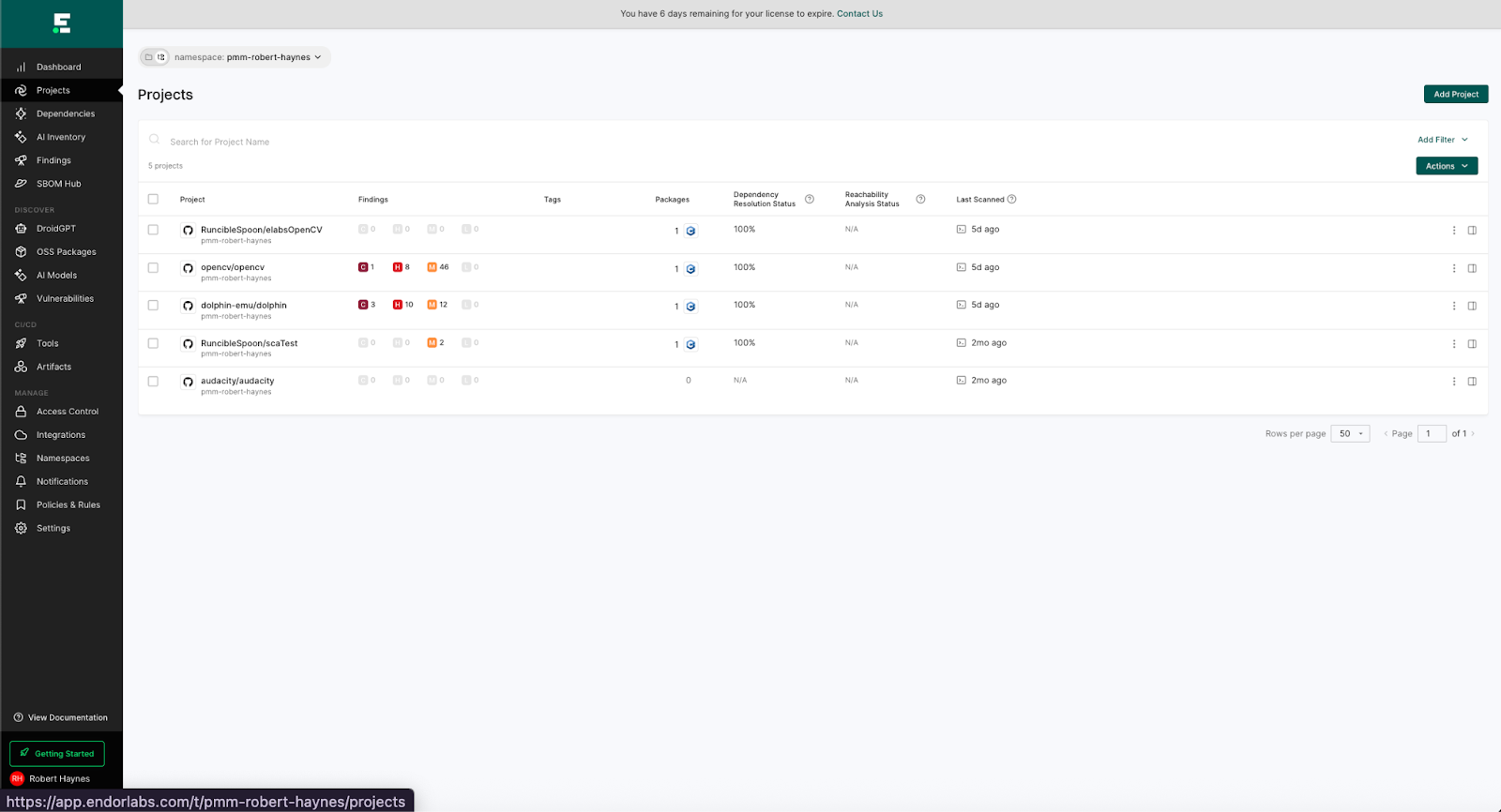Screen dimensions: 1501x812
Task: Open side panel for opencv/opencv row
Action: [1472, 268]
